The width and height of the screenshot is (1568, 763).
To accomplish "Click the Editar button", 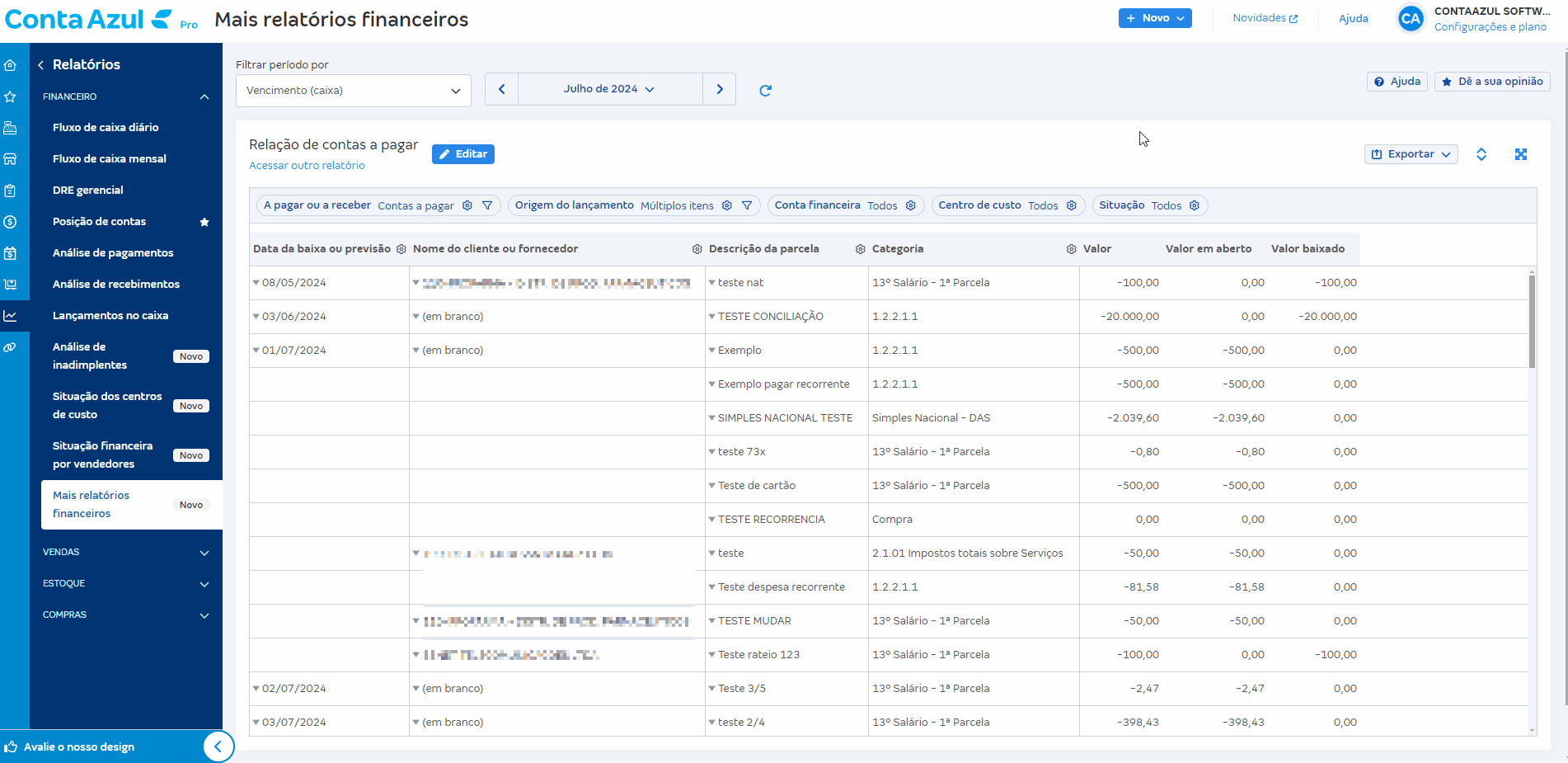I will pyautogui.click(x=462, y=154).
